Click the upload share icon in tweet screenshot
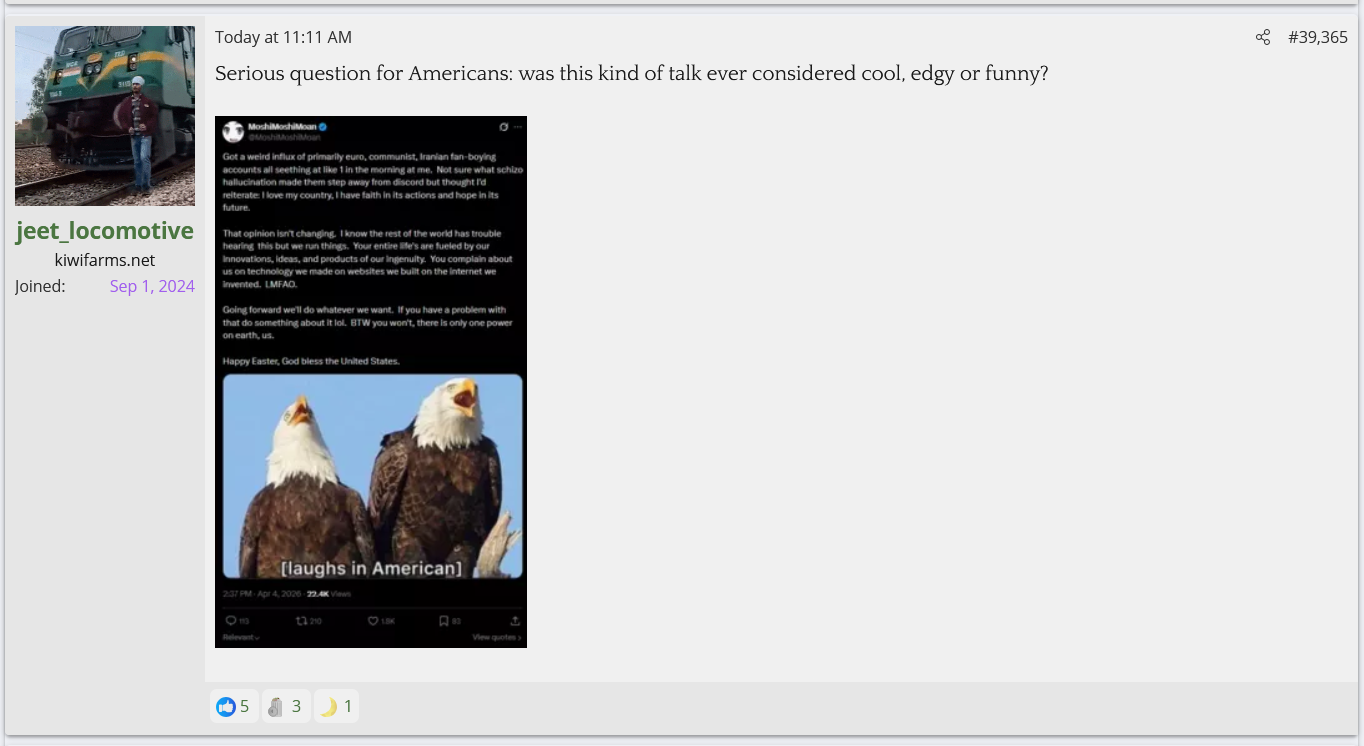 point(515,621)
